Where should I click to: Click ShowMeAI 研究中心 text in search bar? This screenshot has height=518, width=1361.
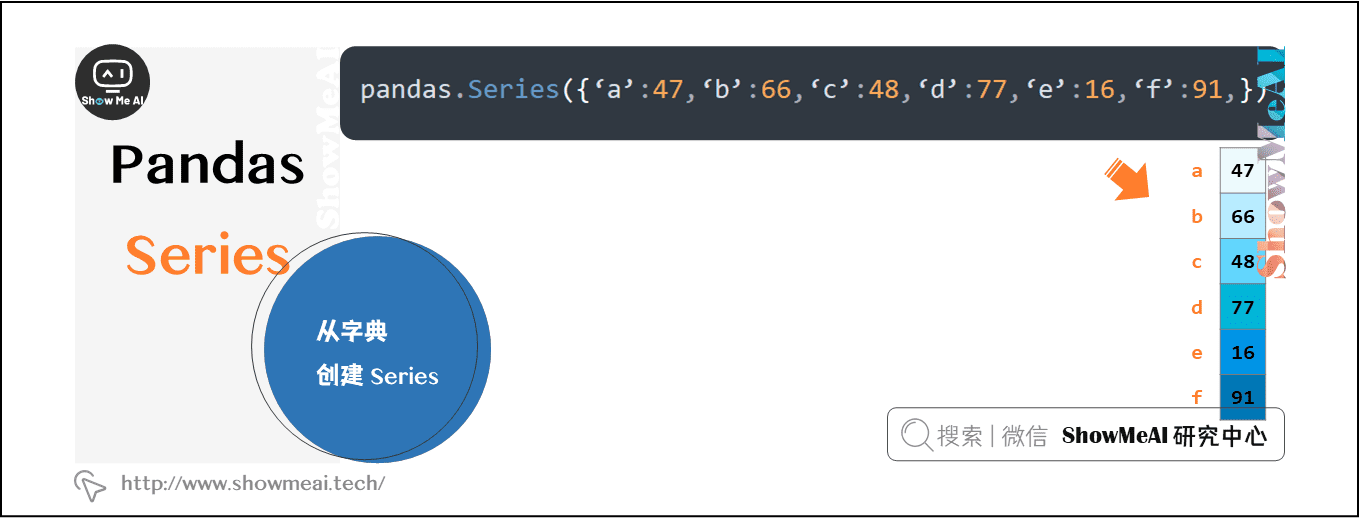point(1165,436)
